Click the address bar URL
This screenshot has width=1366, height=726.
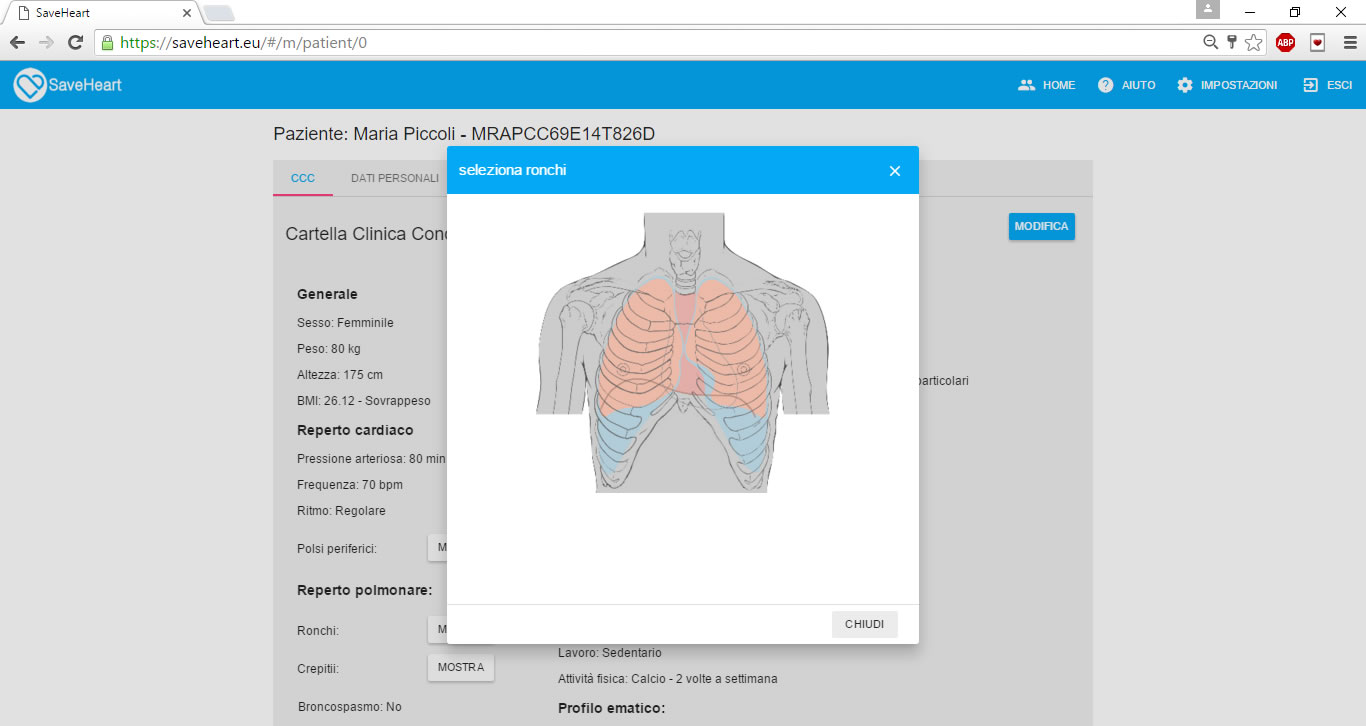[x=244, y=43]
